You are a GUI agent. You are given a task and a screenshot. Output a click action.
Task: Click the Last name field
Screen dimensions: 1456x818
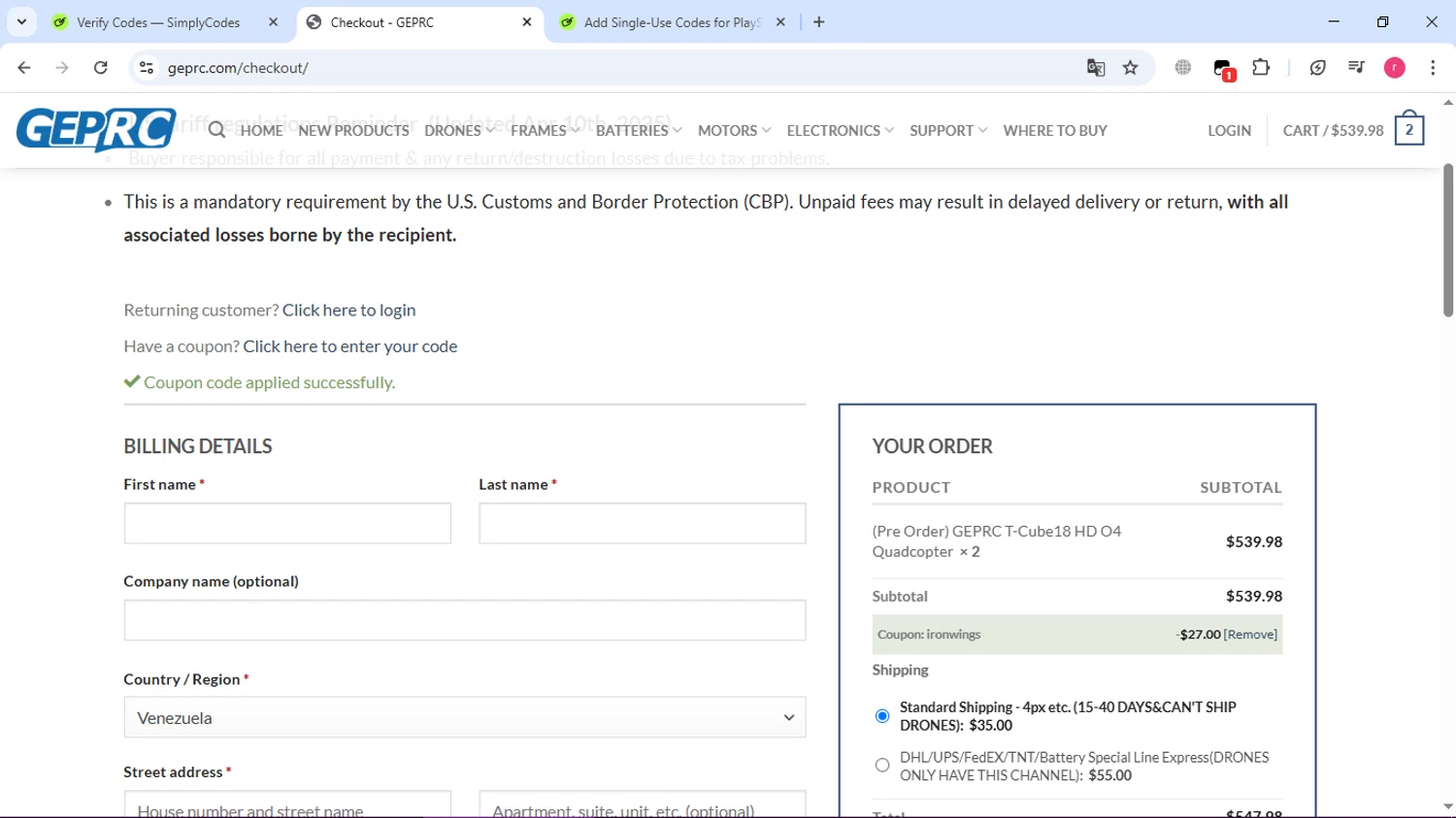coord(643,523)
